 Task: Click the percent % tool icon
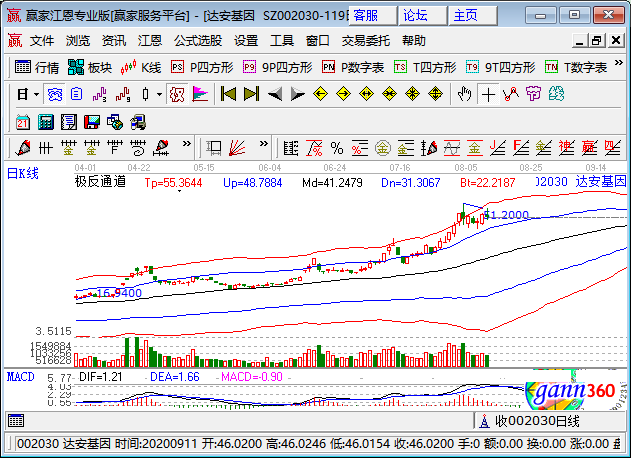[x=337, y=148]
